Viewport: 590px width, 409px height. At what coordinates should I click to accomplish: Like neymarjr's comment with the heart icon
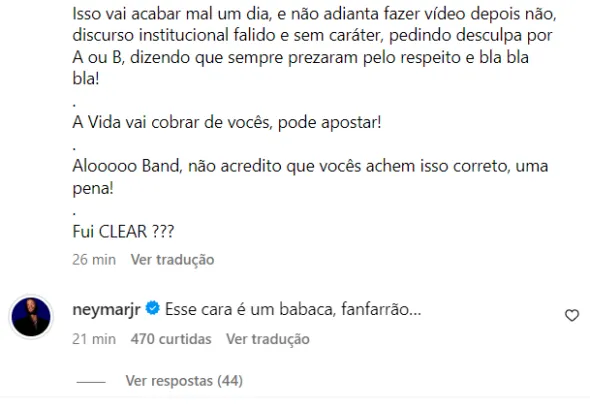click(572, 315)
